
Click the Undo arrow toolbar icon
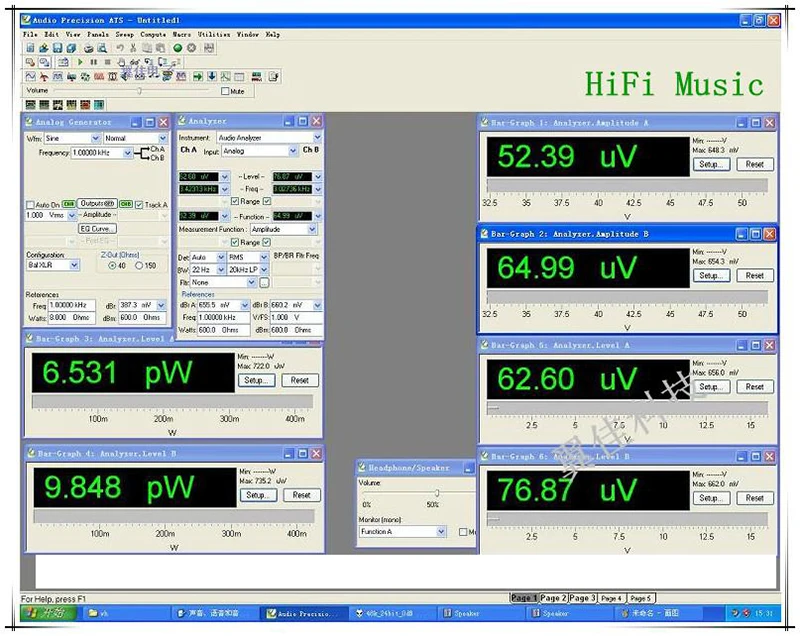[120, 48]
